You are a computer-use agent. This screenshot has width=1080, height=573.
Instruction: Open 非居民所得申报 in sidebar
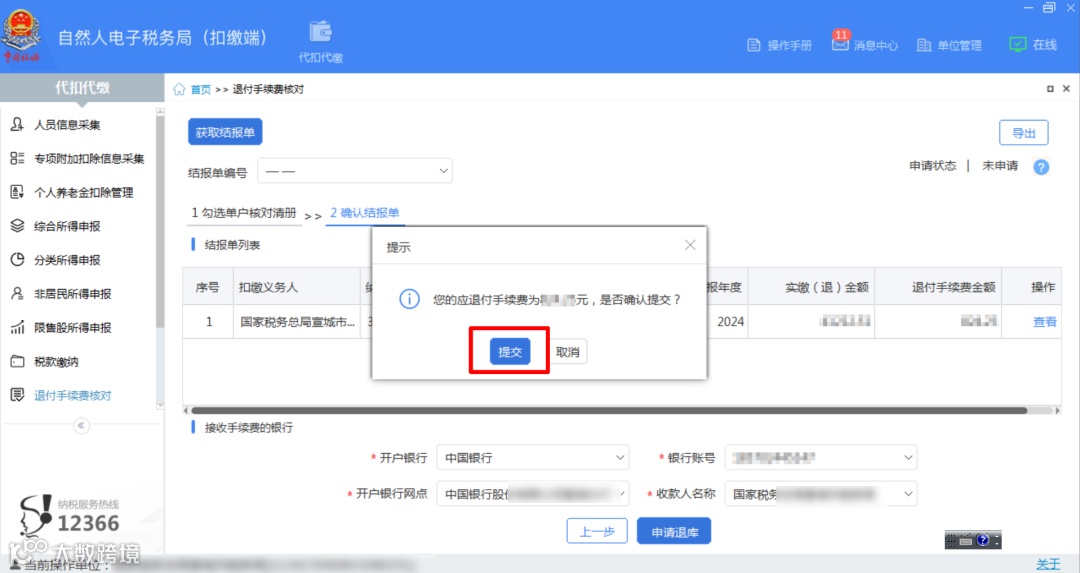coord(72,293)
